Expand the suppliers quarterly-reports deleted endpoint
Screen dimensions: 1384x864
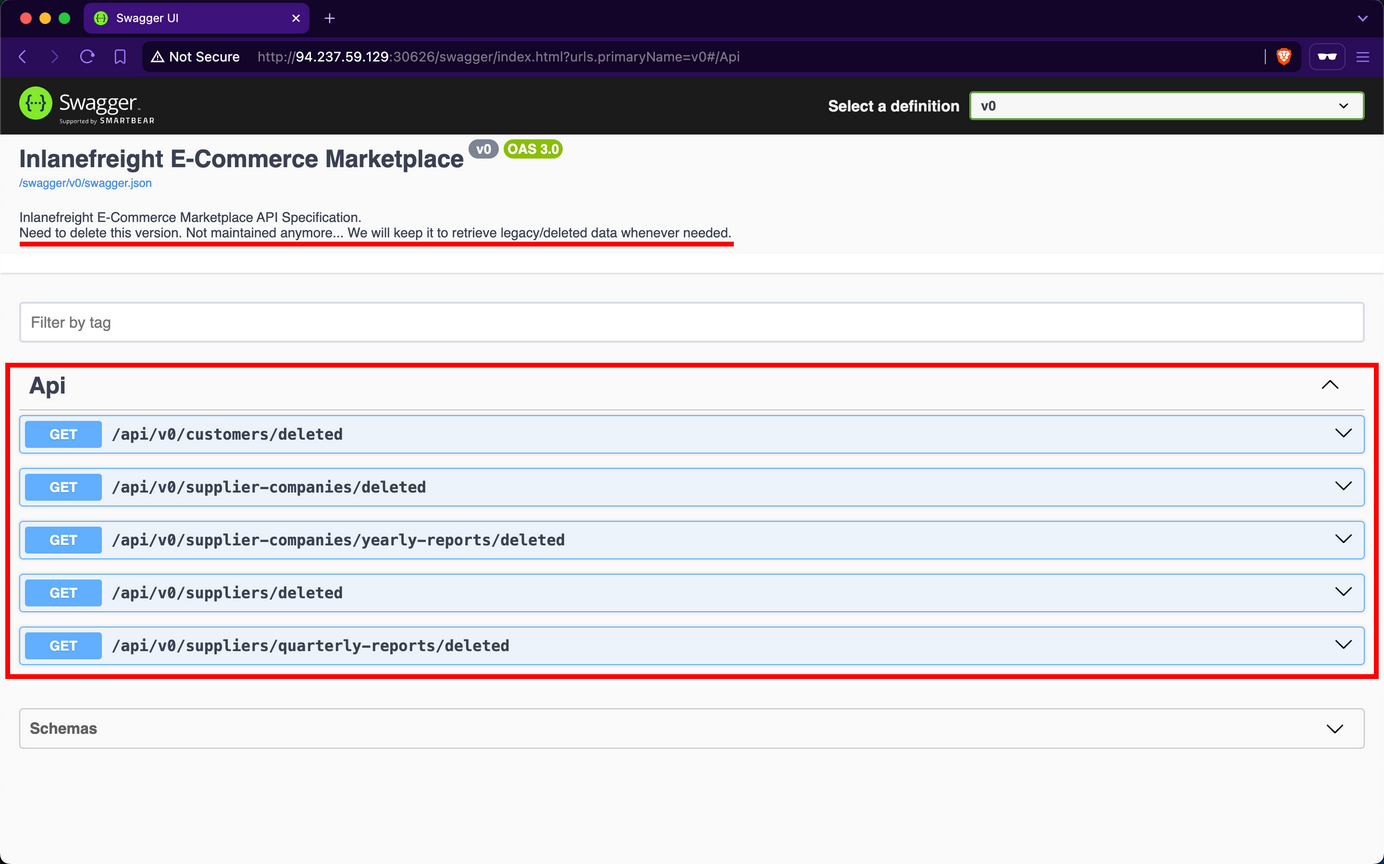coord(1342,645)
